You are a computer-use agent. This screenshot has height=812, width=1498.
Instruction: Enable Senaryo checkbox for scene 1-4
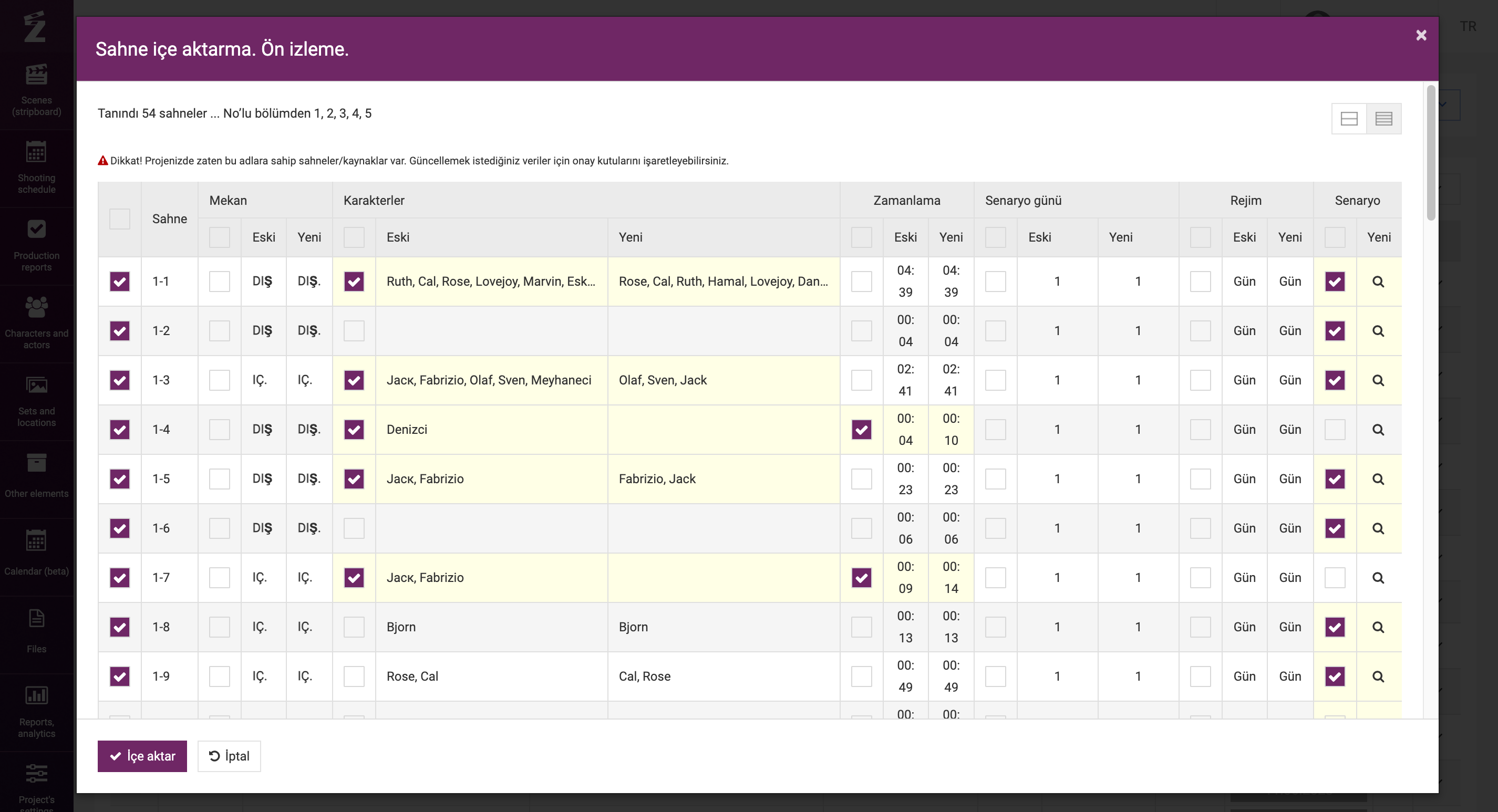(1335, 430)
